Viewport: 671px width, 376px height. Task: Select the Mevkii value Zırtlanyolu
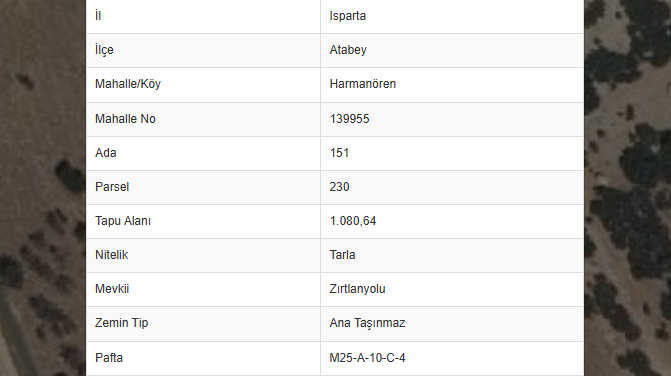pyautogui.click(x=357, y=289)
